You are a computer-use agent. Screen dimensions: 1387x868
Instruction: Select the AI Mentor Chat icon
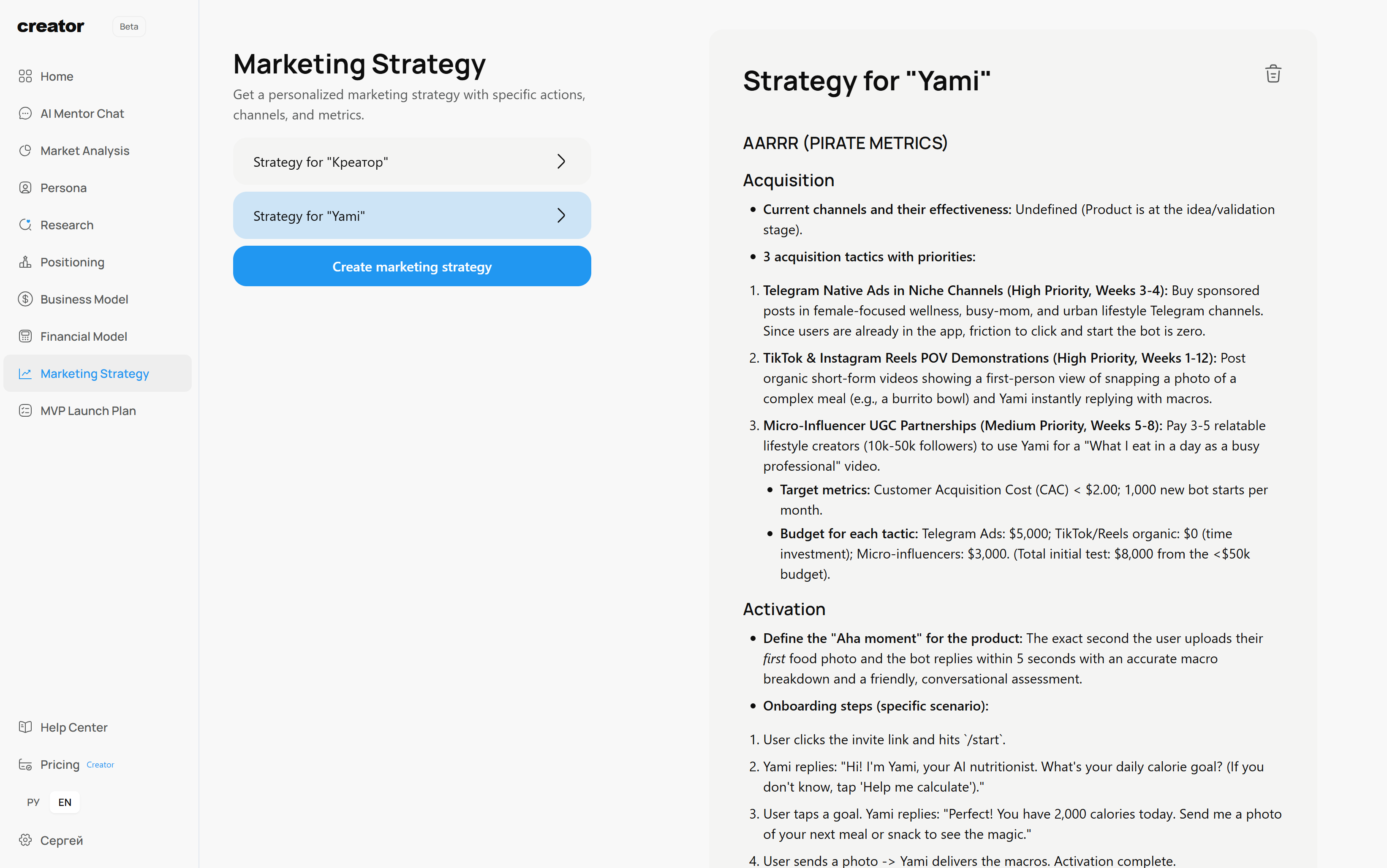coord(25,113)
